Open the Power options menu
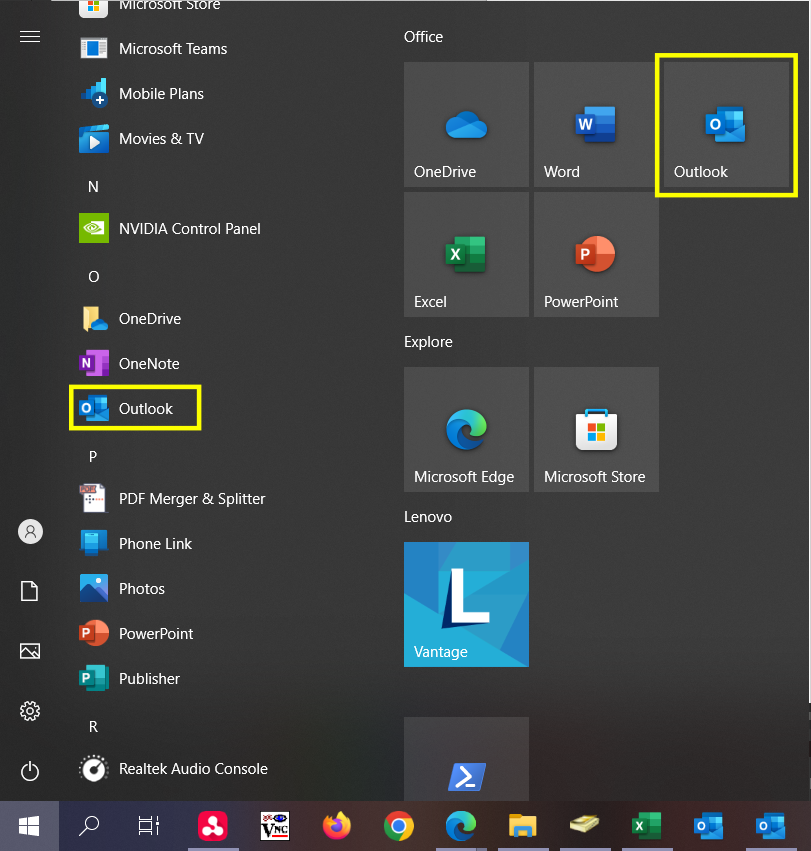The width and height of the screenshot is (811, 851). [30, 771]
